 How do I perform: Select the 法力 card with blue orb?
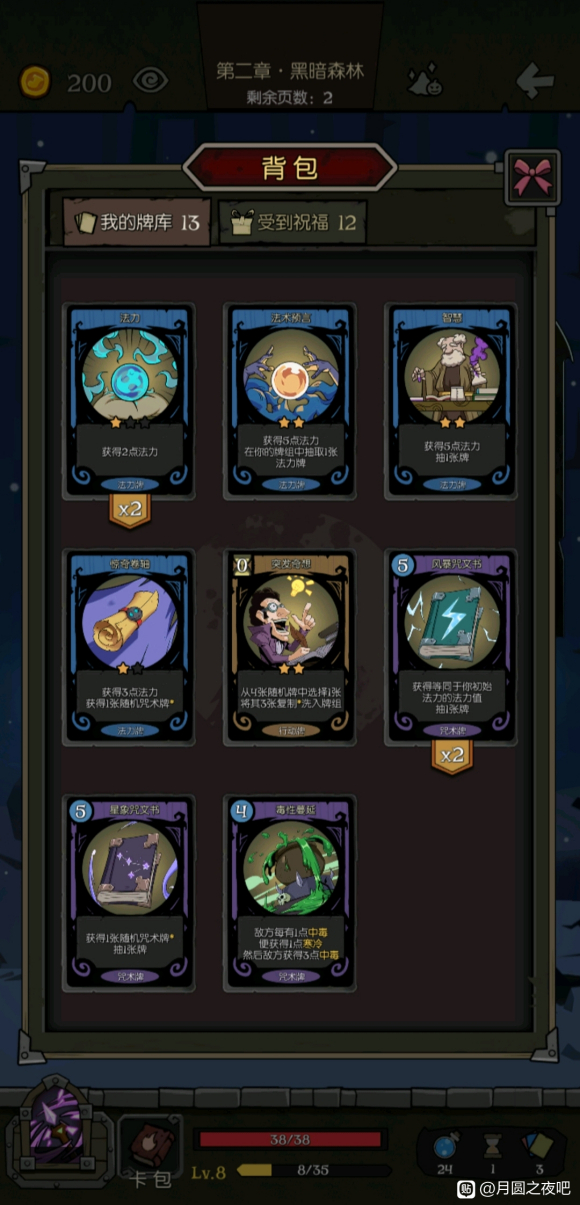tap(130, 401)
